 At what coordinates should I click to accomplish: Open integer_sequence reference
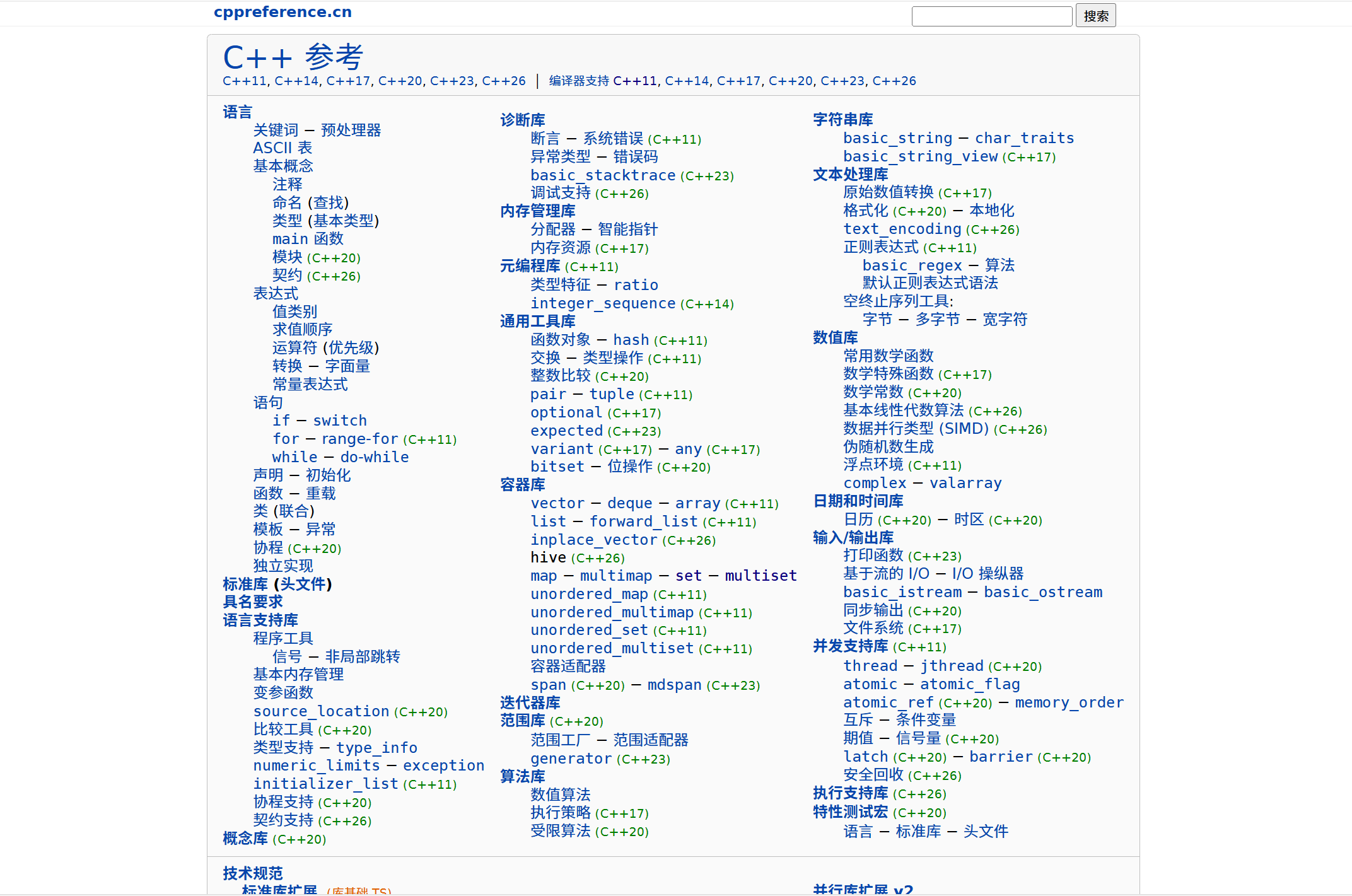[602, 303]
